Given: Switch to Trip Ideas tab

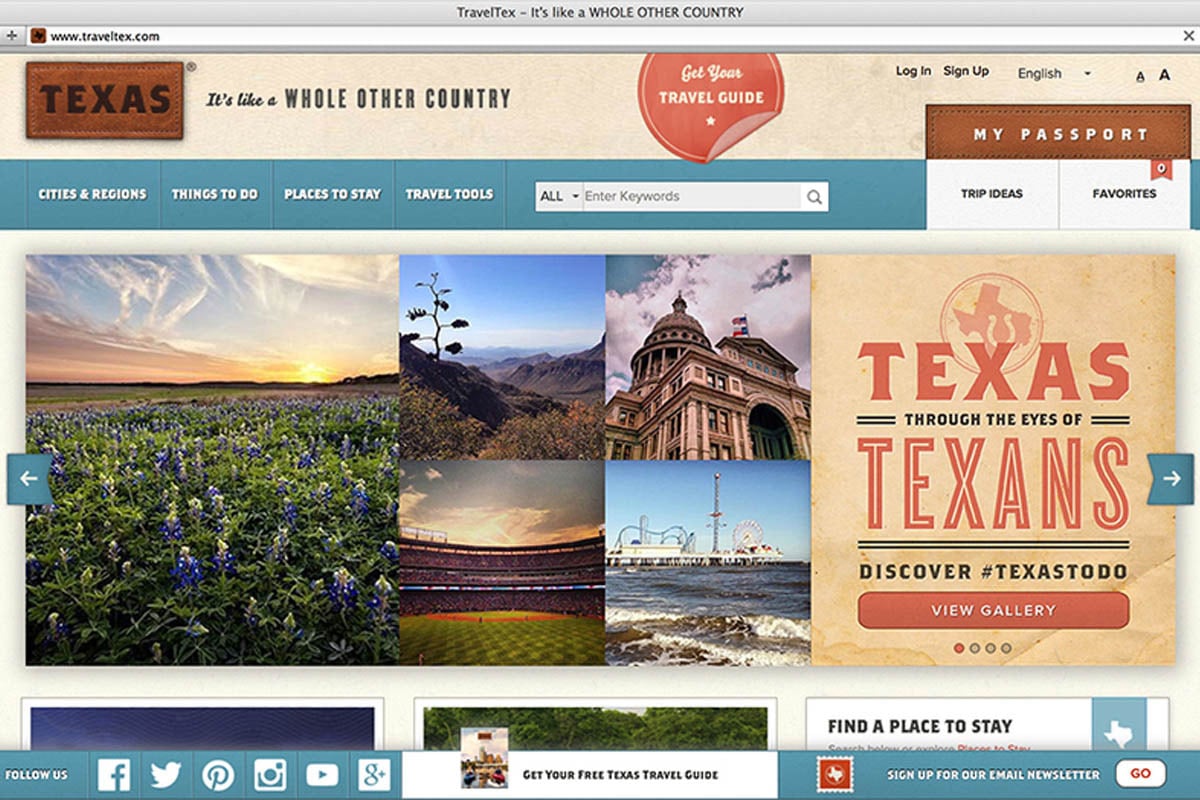Looking at the screenshot, I should pos(992,194).
